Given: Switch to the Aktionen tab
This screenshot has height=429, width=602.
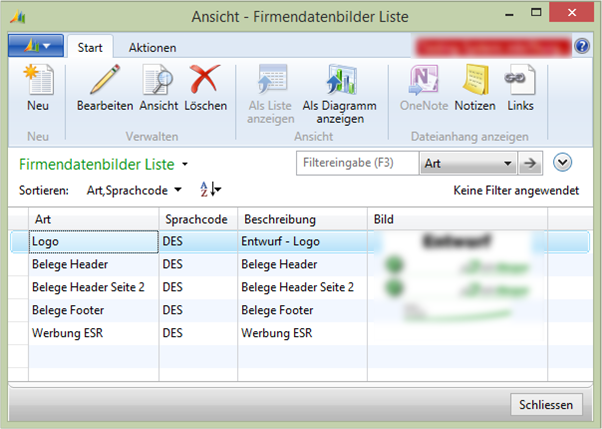Looking at the screenshot, I should (152, 47).
